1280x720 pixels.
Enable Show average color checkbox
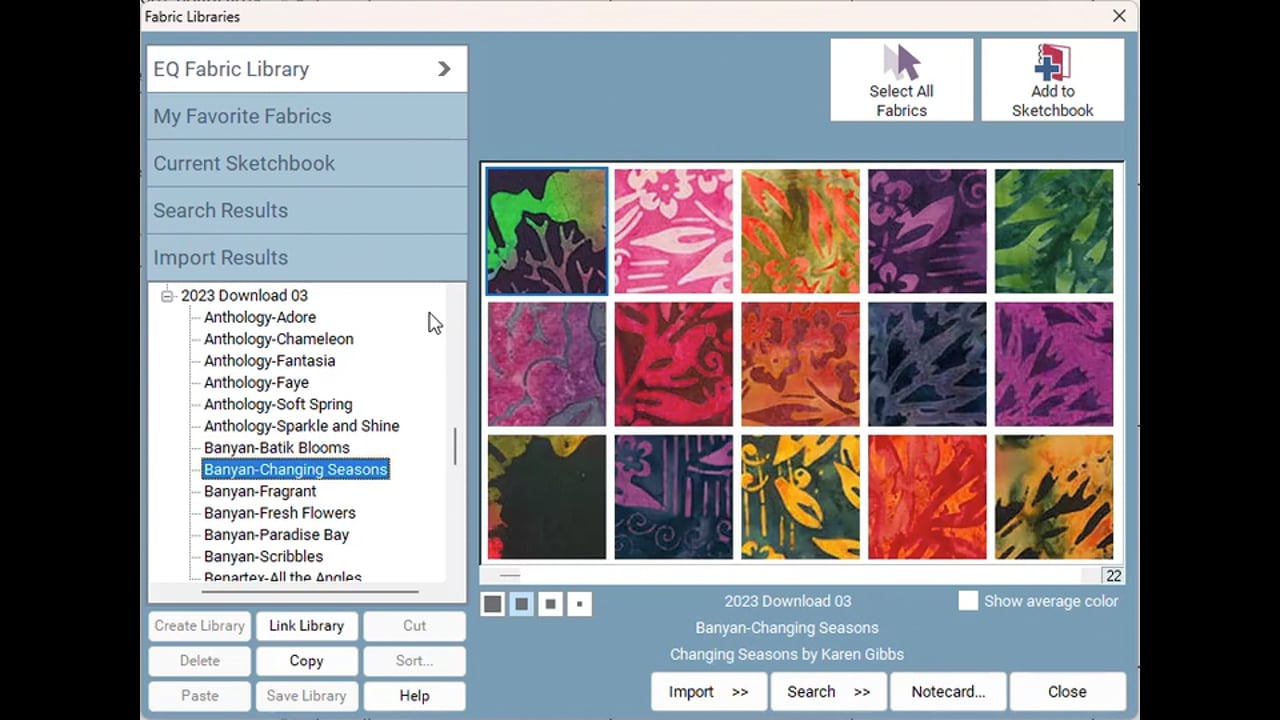tap(968, 601)
